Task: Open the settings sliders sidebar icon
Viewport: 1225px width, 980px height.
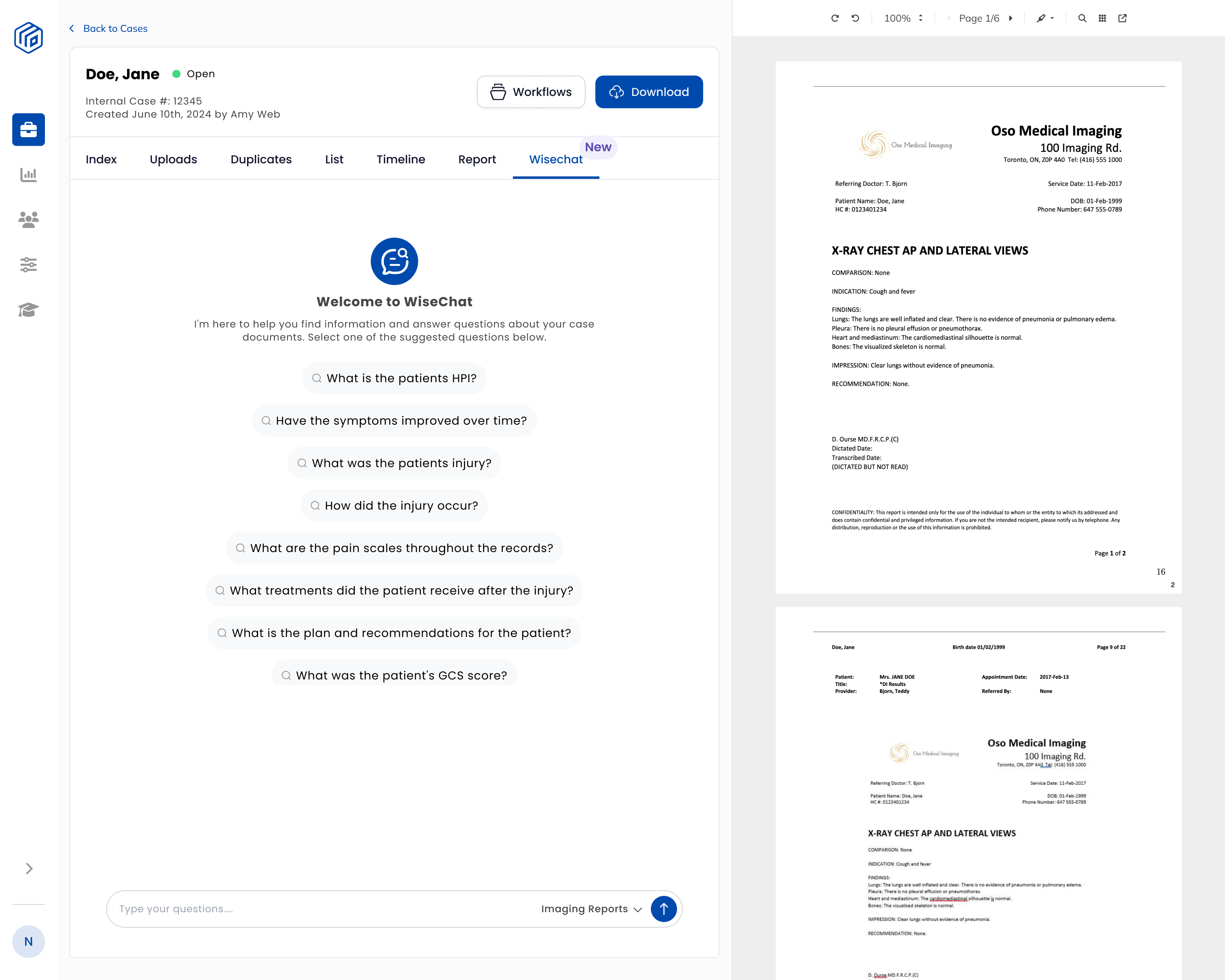Action: 29,265
